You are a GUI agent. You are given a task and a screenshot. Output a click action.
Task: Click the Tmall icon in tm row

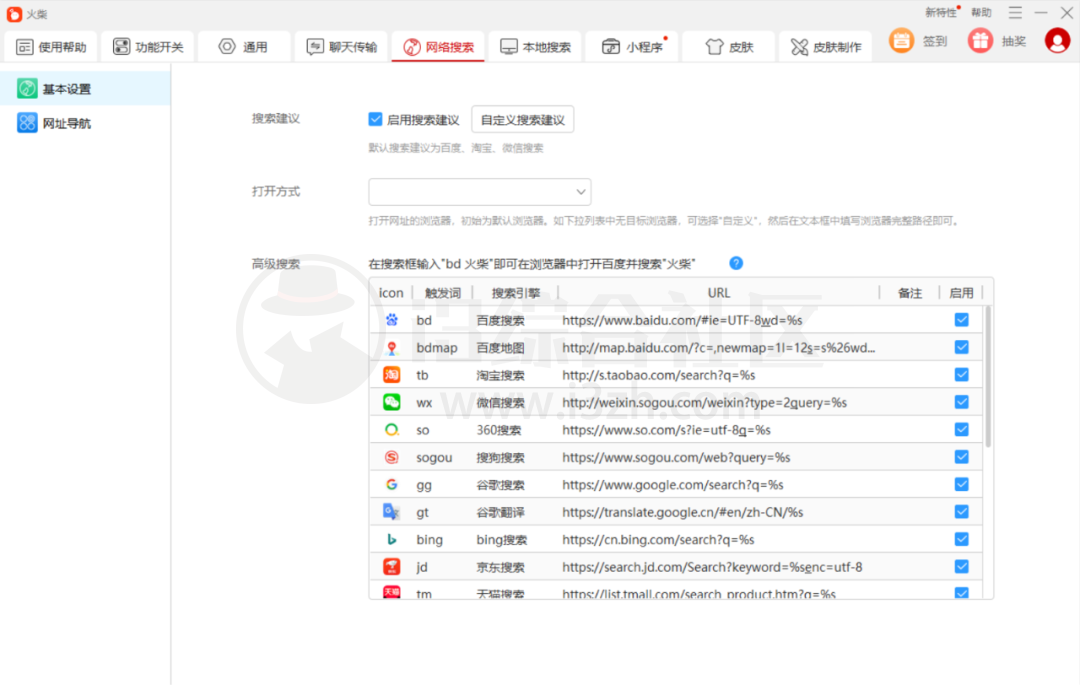tap(391, 592)
